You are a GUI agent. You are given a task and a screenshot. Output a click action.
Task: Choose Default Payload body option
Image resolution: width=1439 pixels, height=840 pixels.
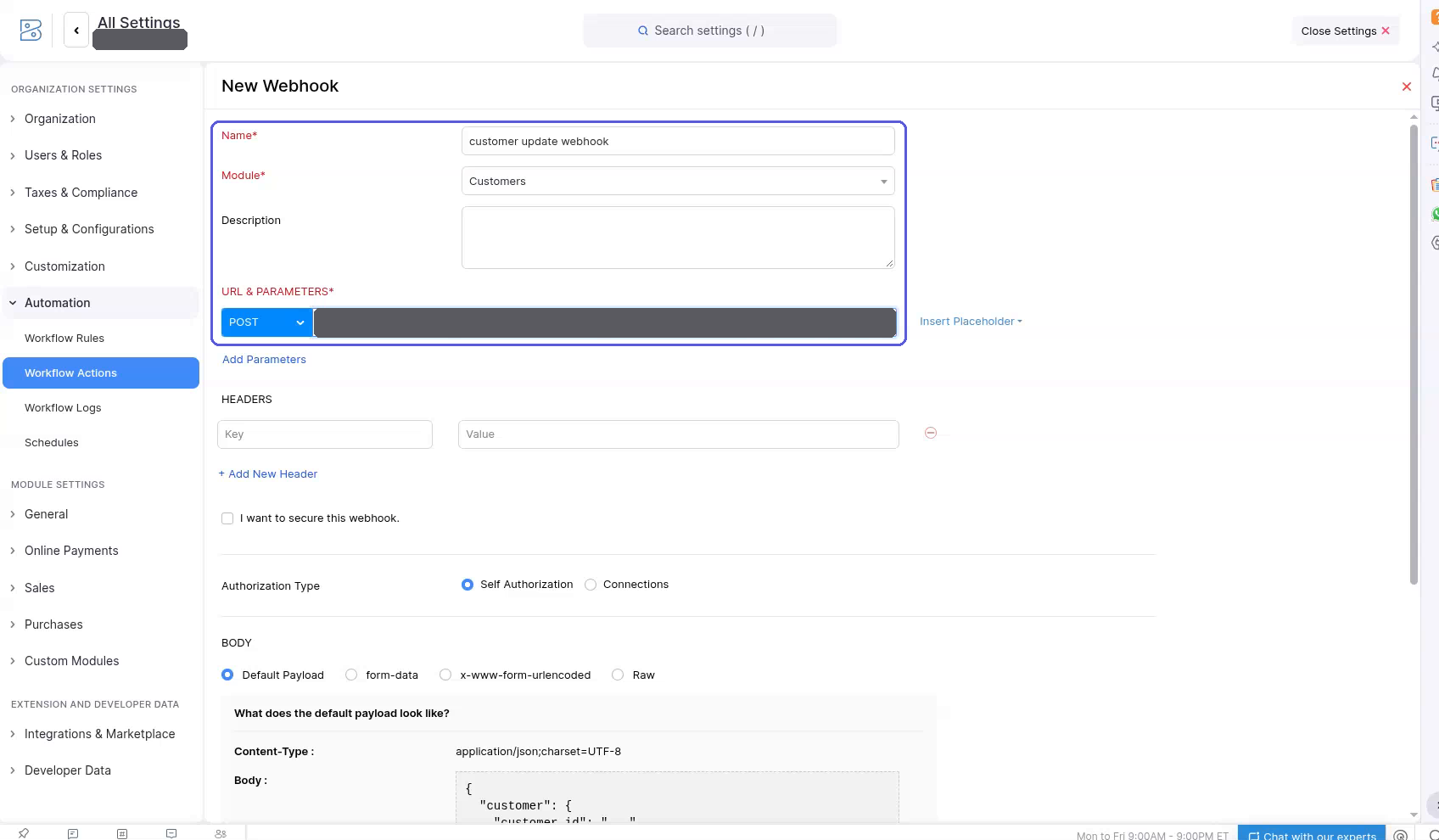click(x=227, y=675)
